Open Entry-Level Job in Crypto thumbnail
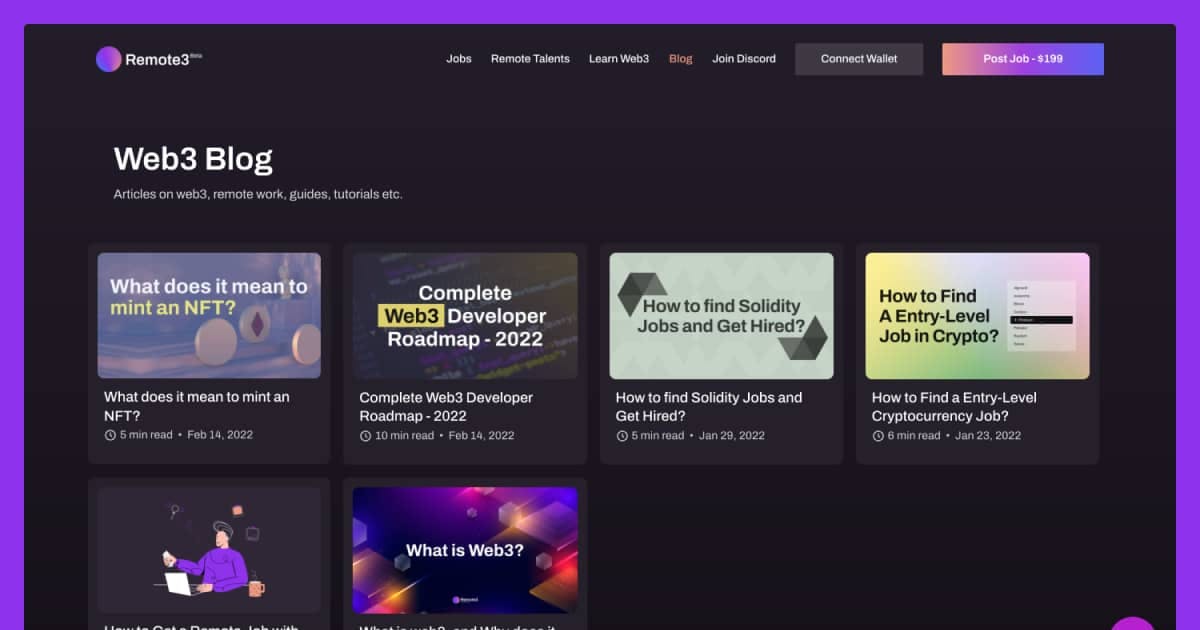1200x630 pixels. tap(977, 315)
